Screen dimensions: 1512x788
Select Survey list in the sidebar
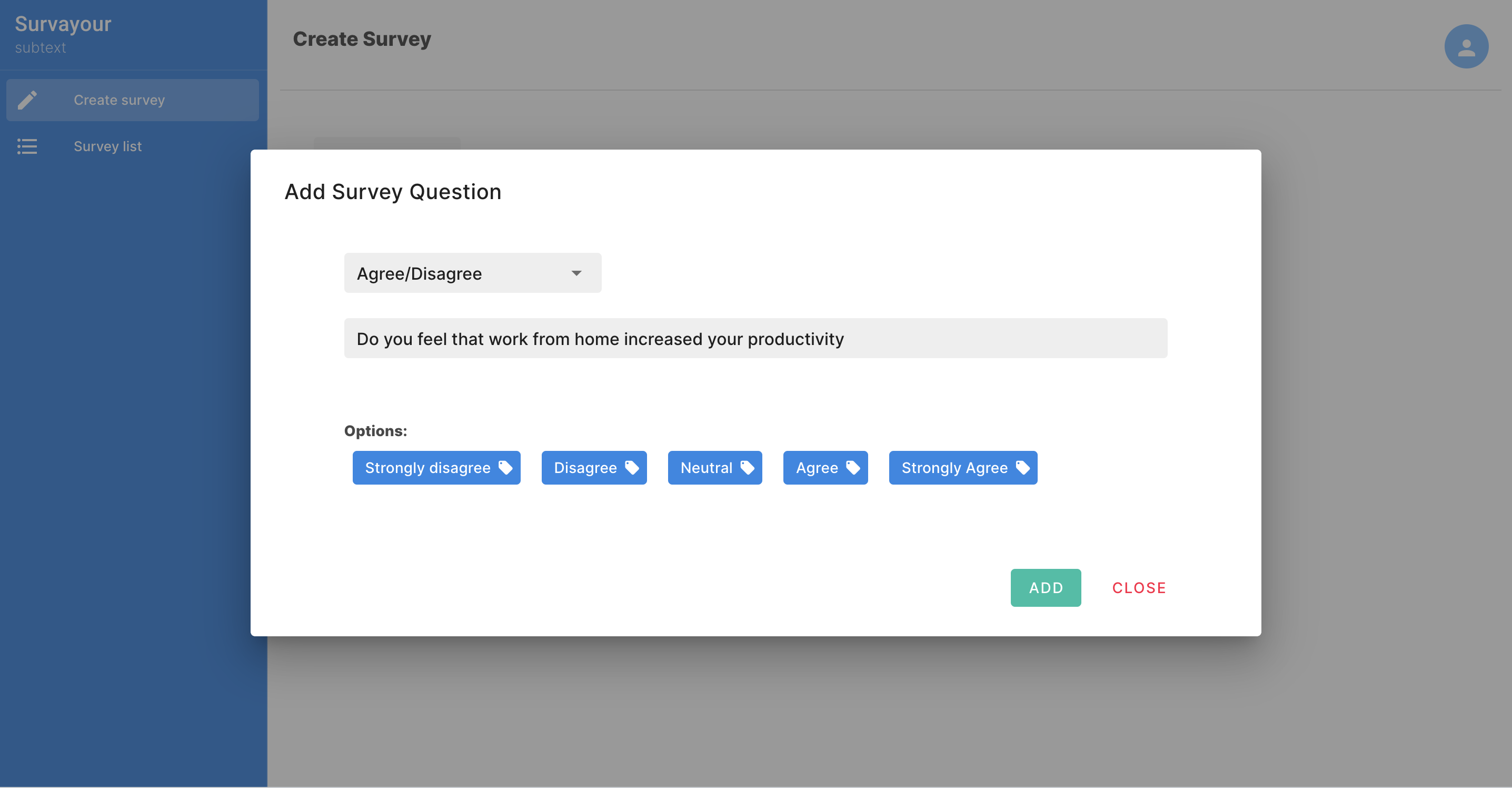[107, 146]
